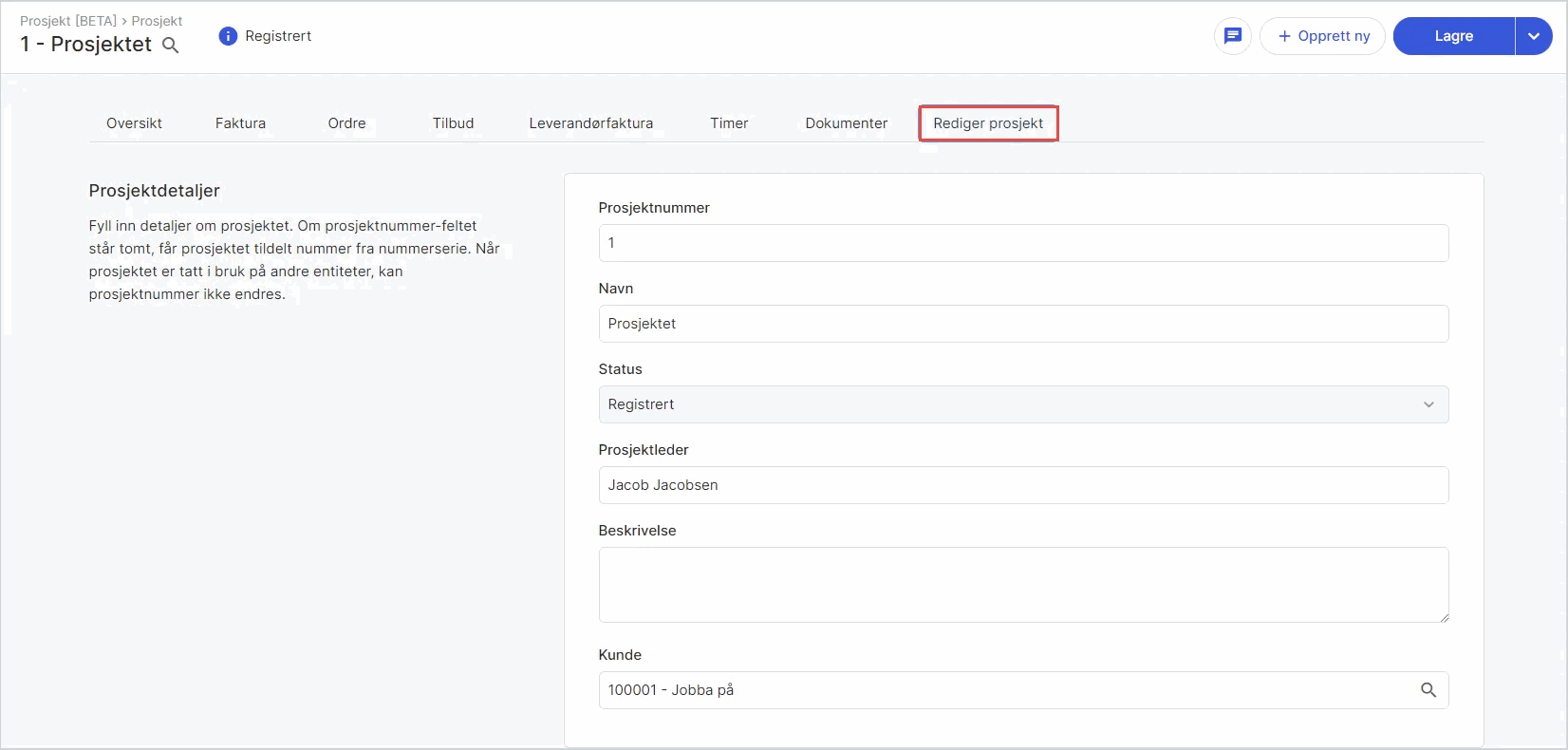Switch to the Timer tab
1568x750 pixels.
click(x=729, y=123)
